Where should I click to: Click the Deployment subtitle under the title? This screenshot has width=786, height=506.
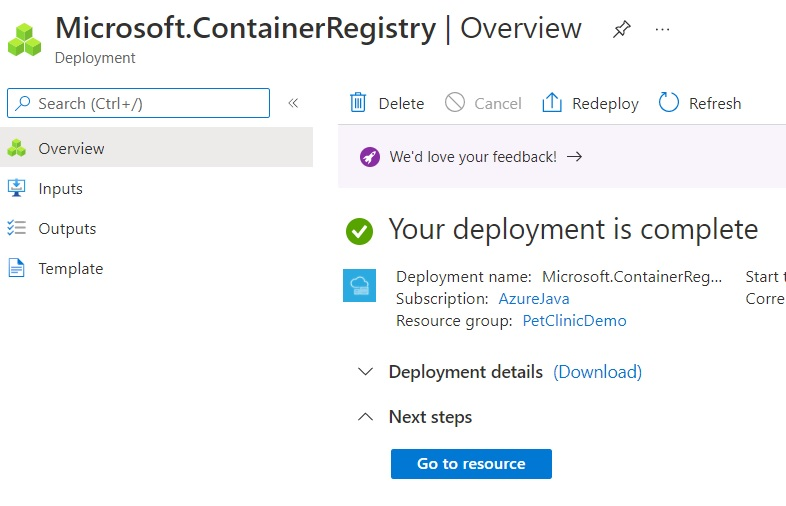tap(95, 58)
